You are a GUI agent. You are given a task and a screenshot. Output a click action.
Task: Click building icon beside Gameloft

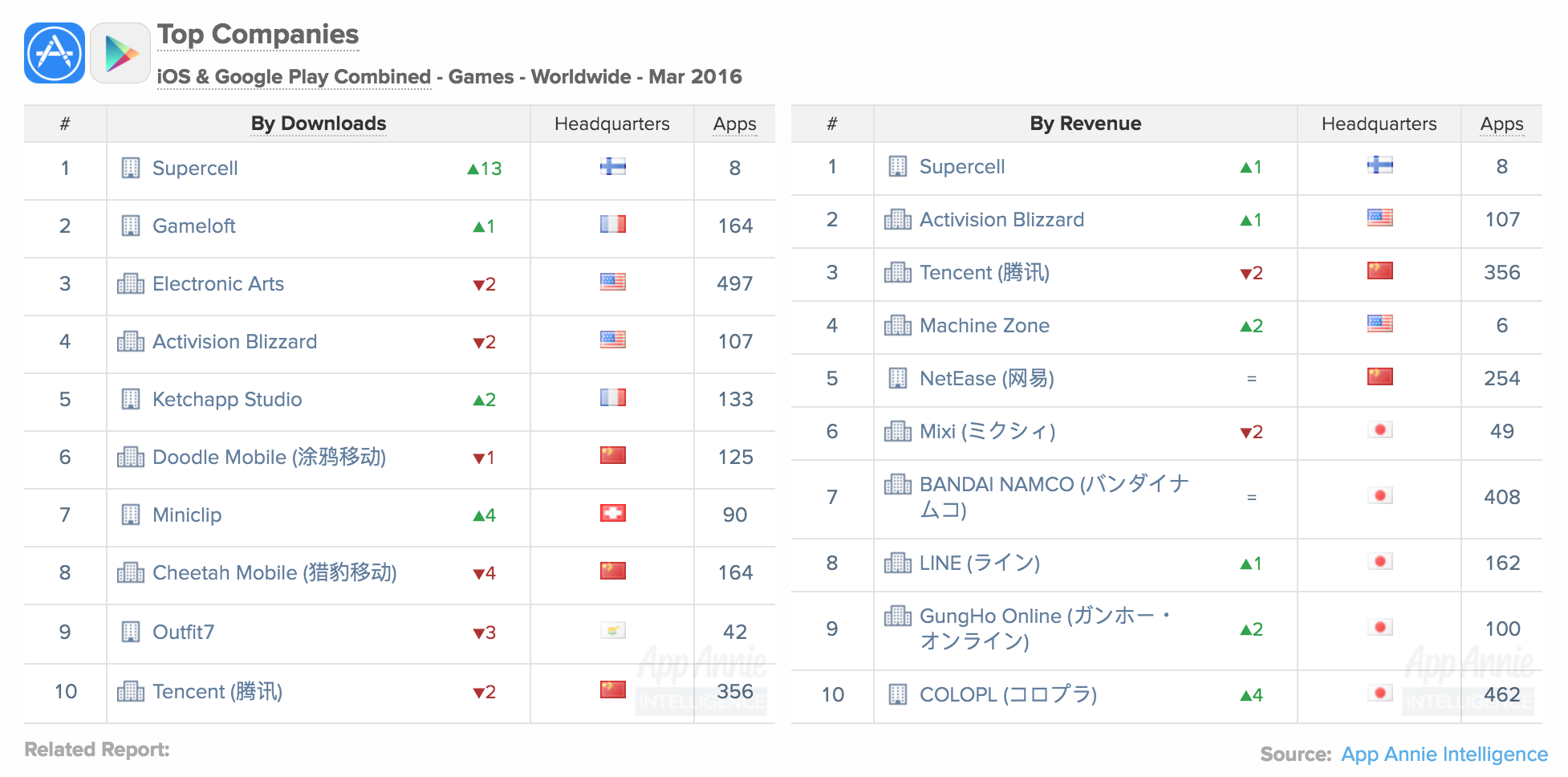(x=131, y=226)
